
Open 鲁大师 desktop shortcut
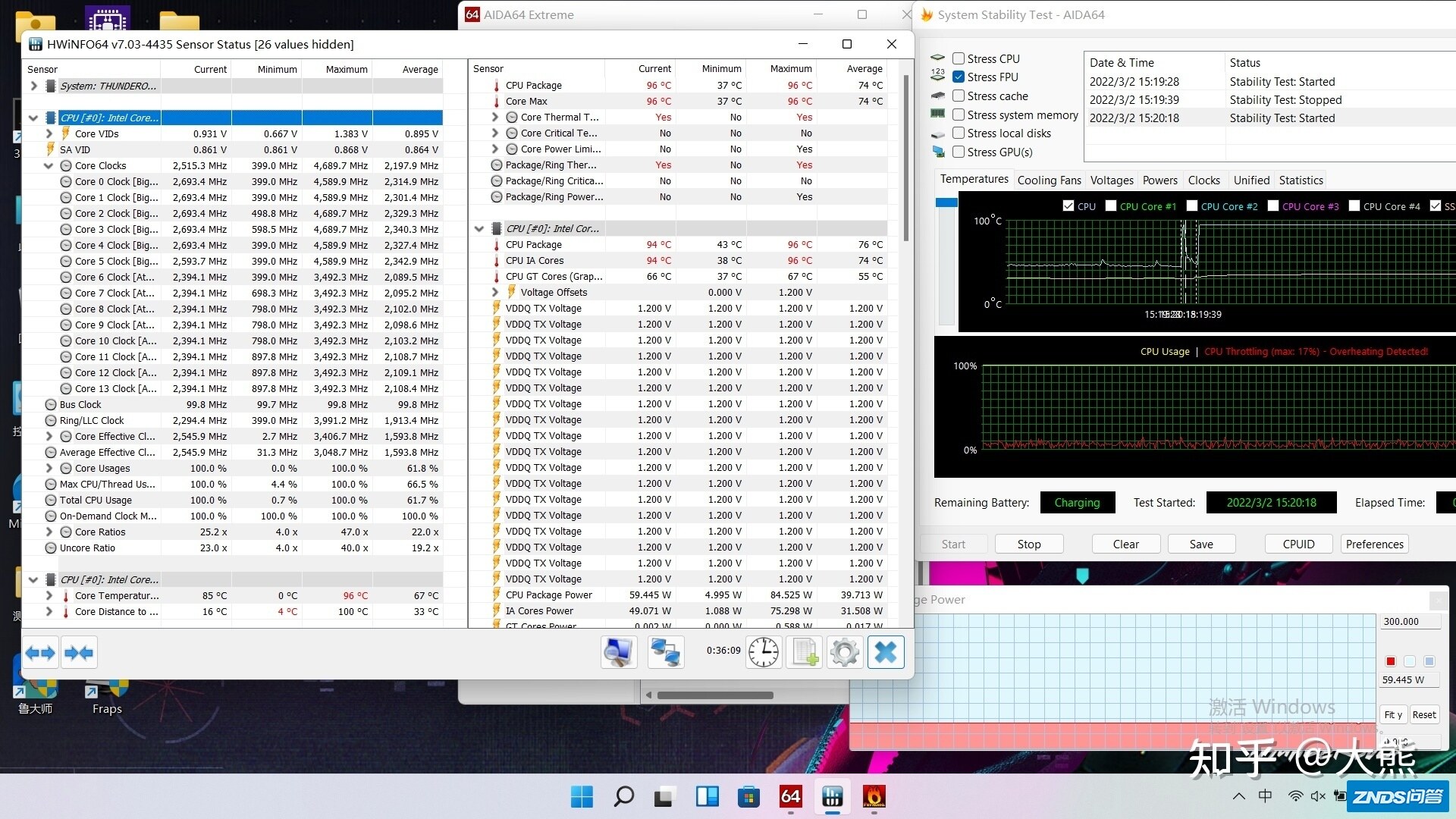(35, 695)
